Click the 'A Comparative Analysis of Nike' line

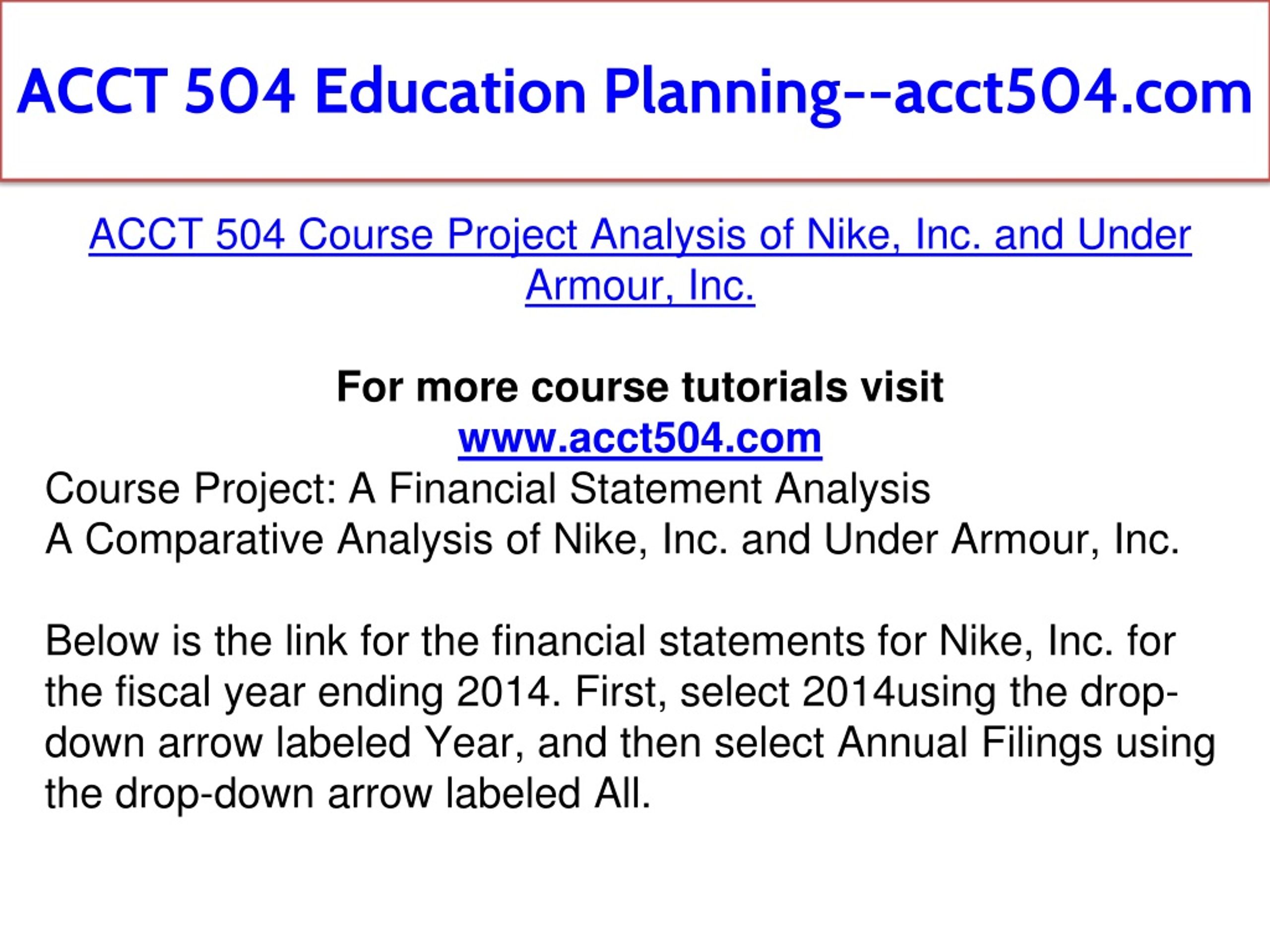click(x=612, y=540)
